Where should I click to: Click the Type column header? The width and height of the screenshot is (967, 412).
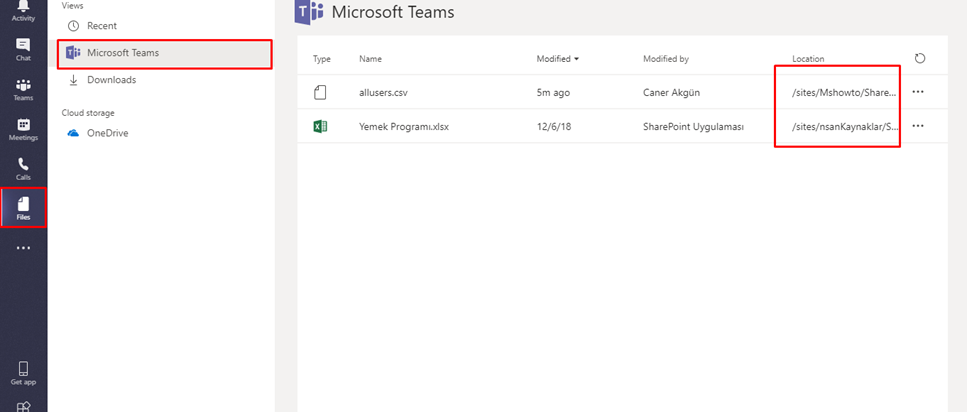321,59
